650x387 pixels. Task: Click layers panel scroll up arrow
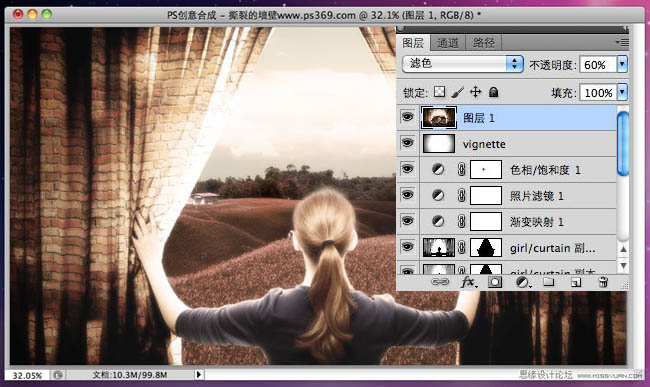(x=623, y=249)
